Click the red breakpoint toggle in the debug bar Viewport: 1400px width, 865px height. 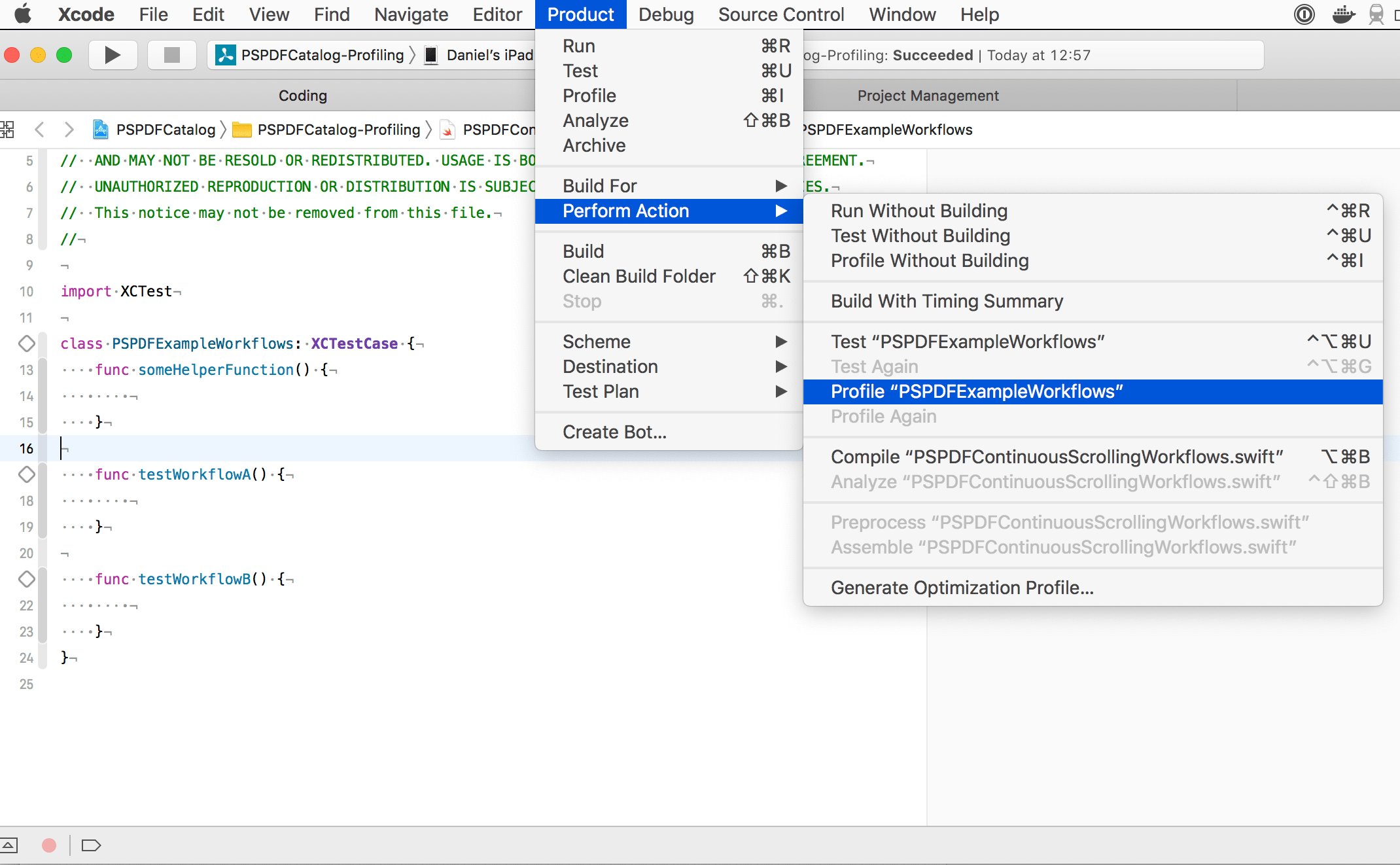(49, 845)
